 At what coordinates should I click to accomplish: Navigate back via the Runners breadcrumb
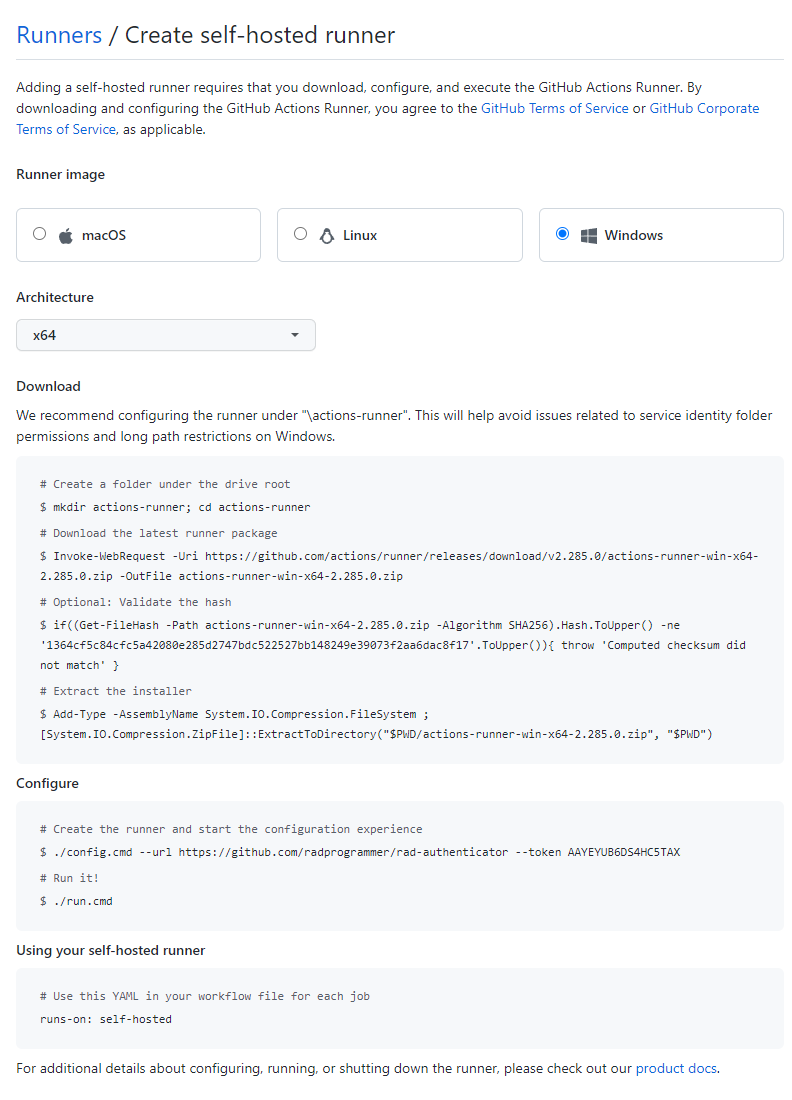(x=59, y=34)
